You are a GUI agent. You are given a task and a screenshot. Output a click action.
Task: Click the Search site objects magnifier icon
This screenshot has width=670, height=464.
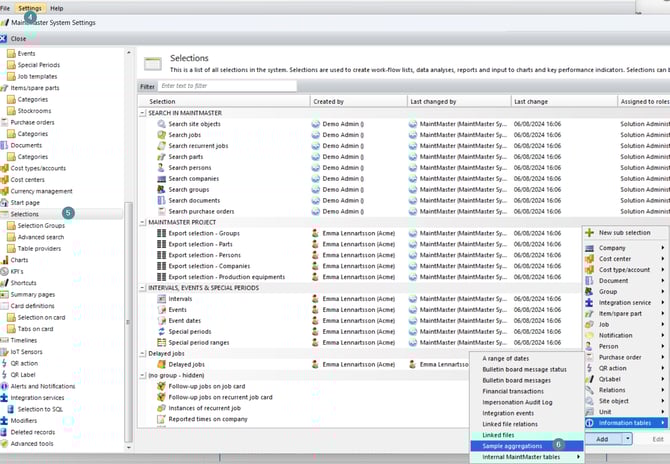pos(161,125)
